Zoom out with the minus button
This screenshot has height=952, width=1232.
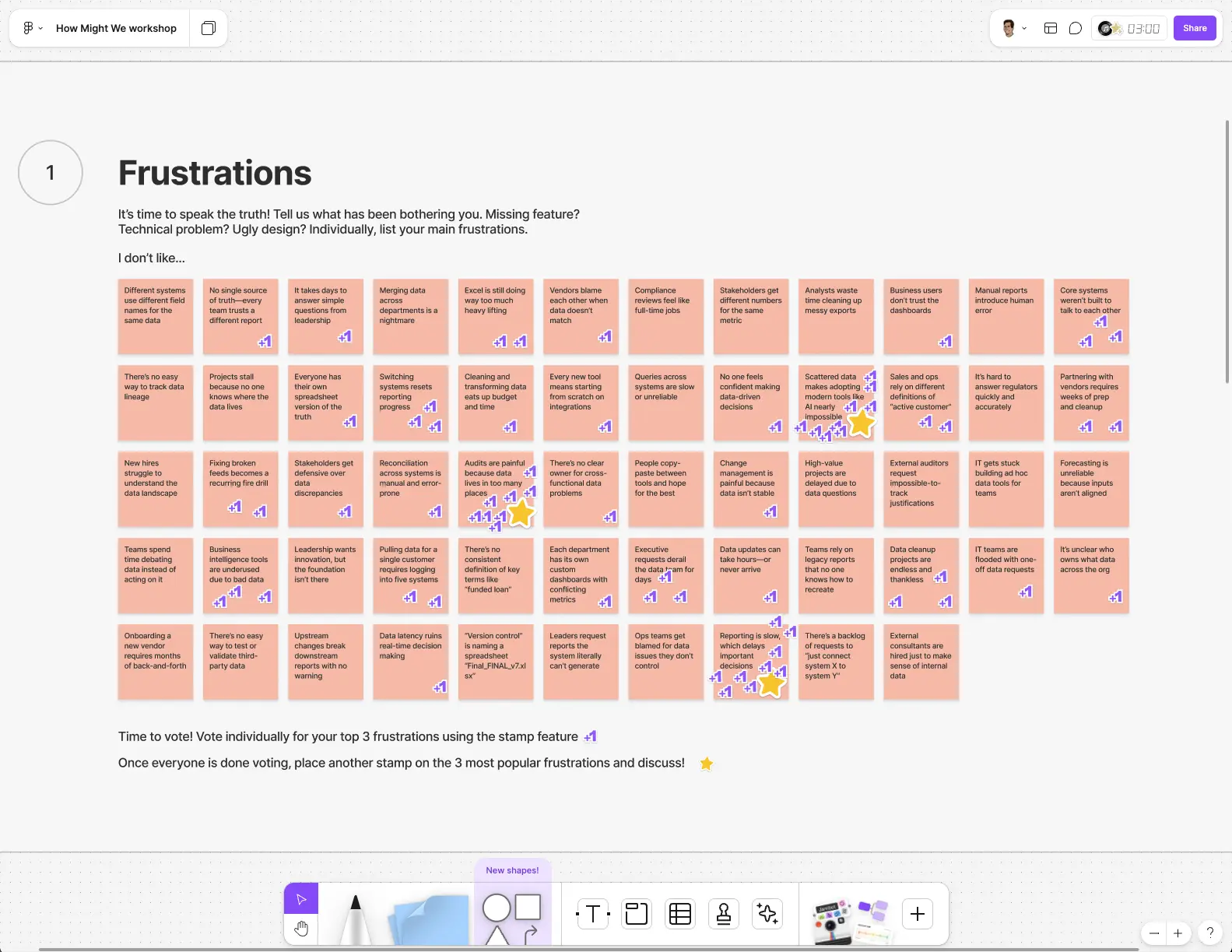(1154, 933)
